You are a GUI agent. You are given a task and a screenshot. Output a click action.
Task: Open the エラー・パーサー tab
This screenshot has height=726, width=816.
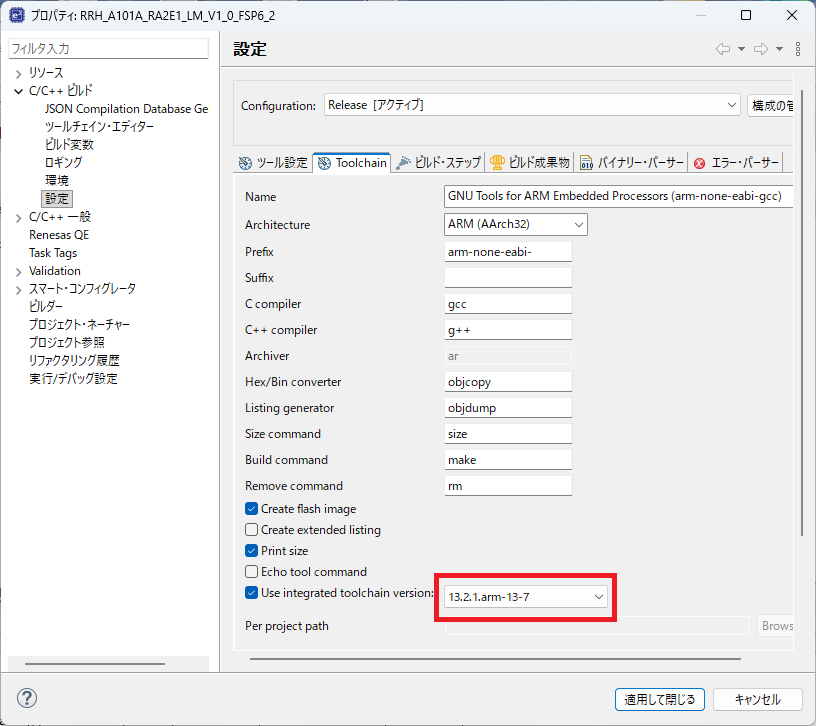[735, 162]
